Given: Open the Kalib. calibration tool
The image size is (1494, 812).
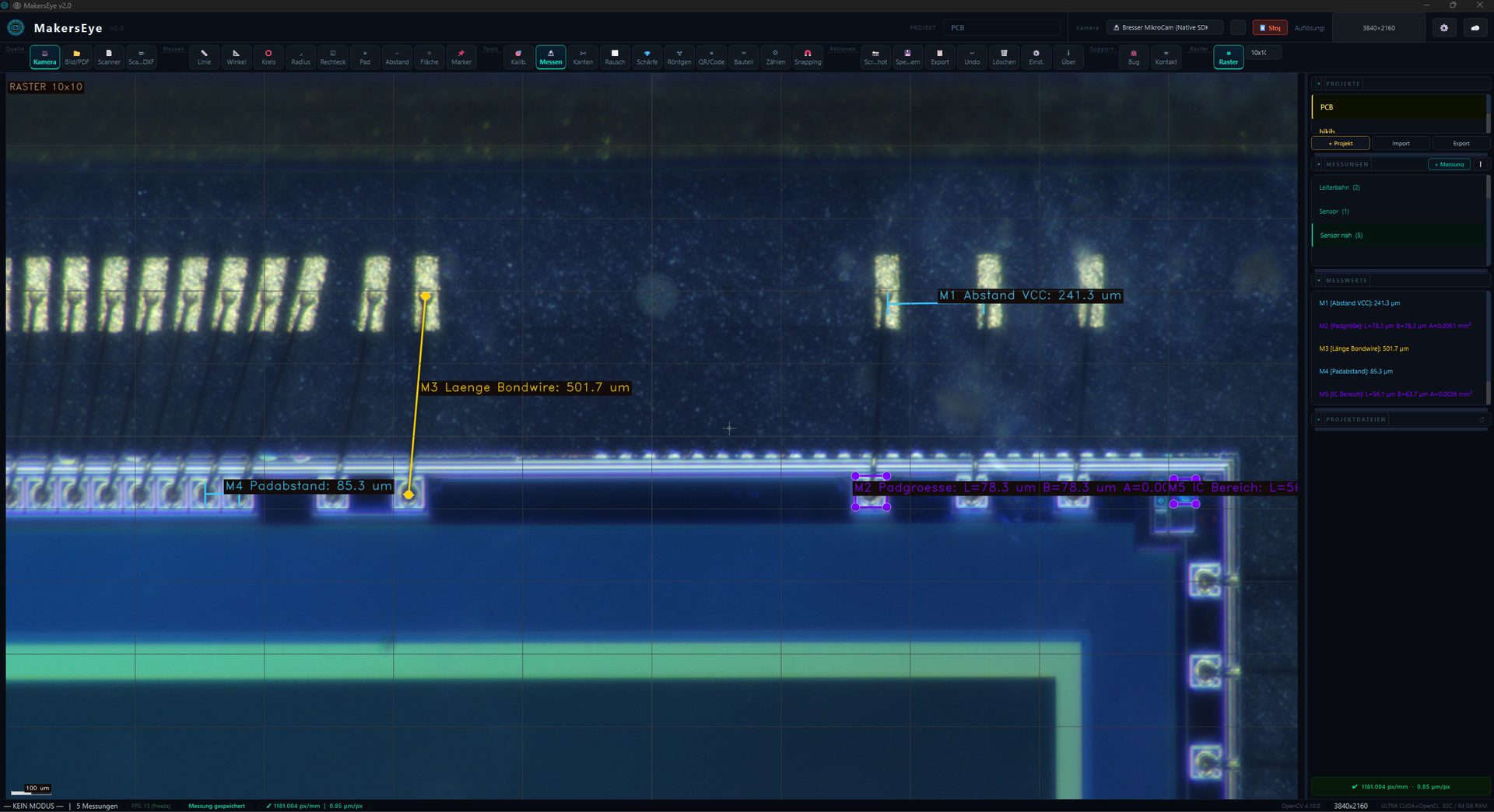Looking at the screenshot, I should 518,57.
